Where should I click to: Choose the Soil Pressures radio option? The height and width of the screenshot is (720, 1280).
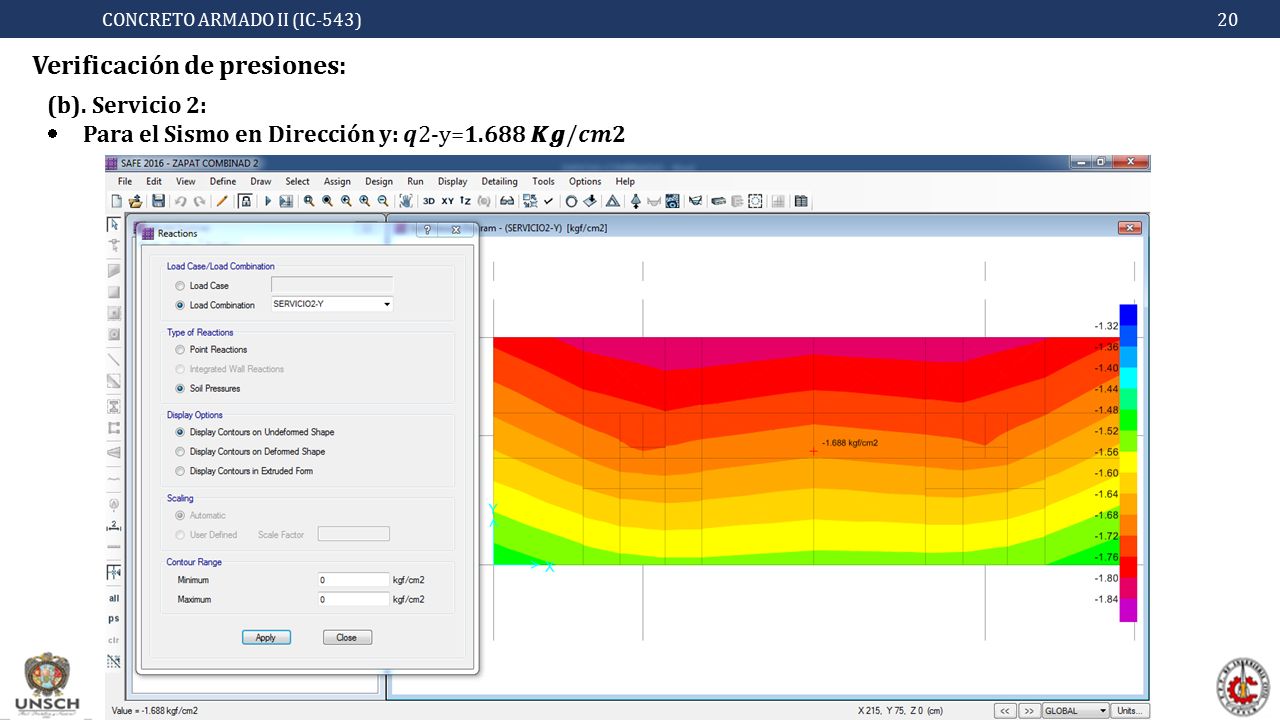(x=180, y=388)
